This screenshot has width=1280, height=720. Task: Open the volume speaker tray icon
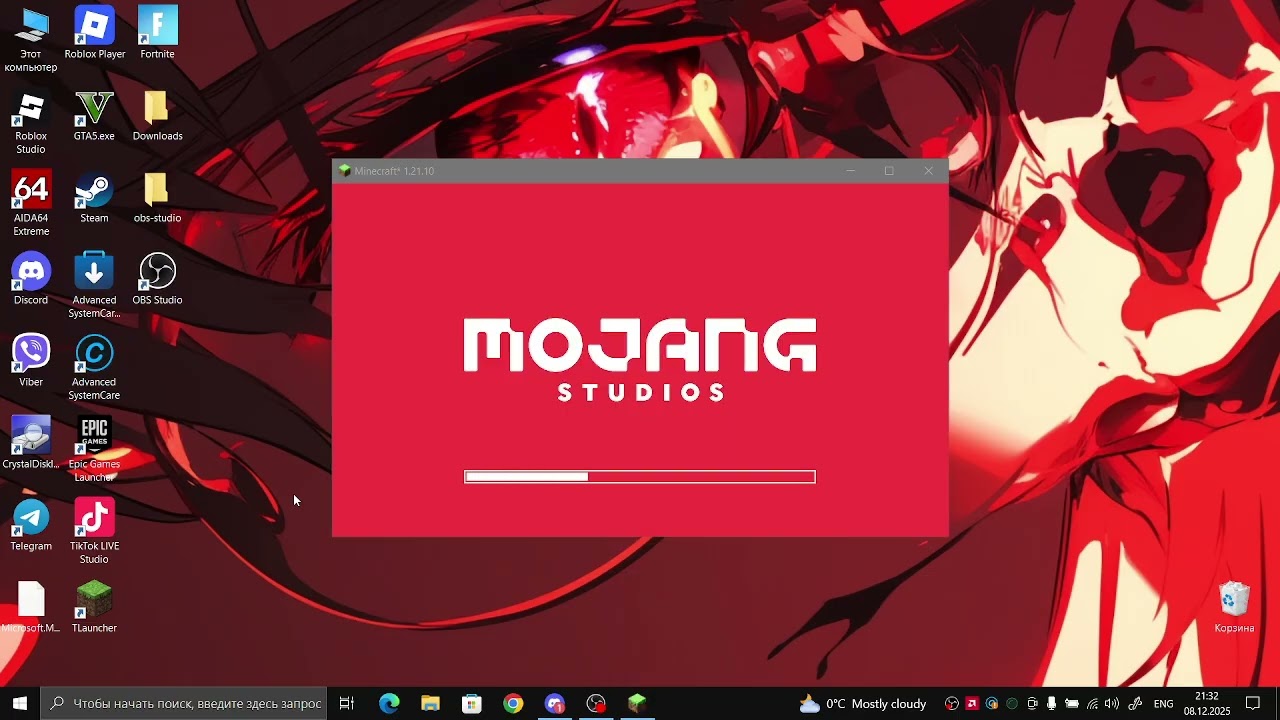[x=1112, y=704]
